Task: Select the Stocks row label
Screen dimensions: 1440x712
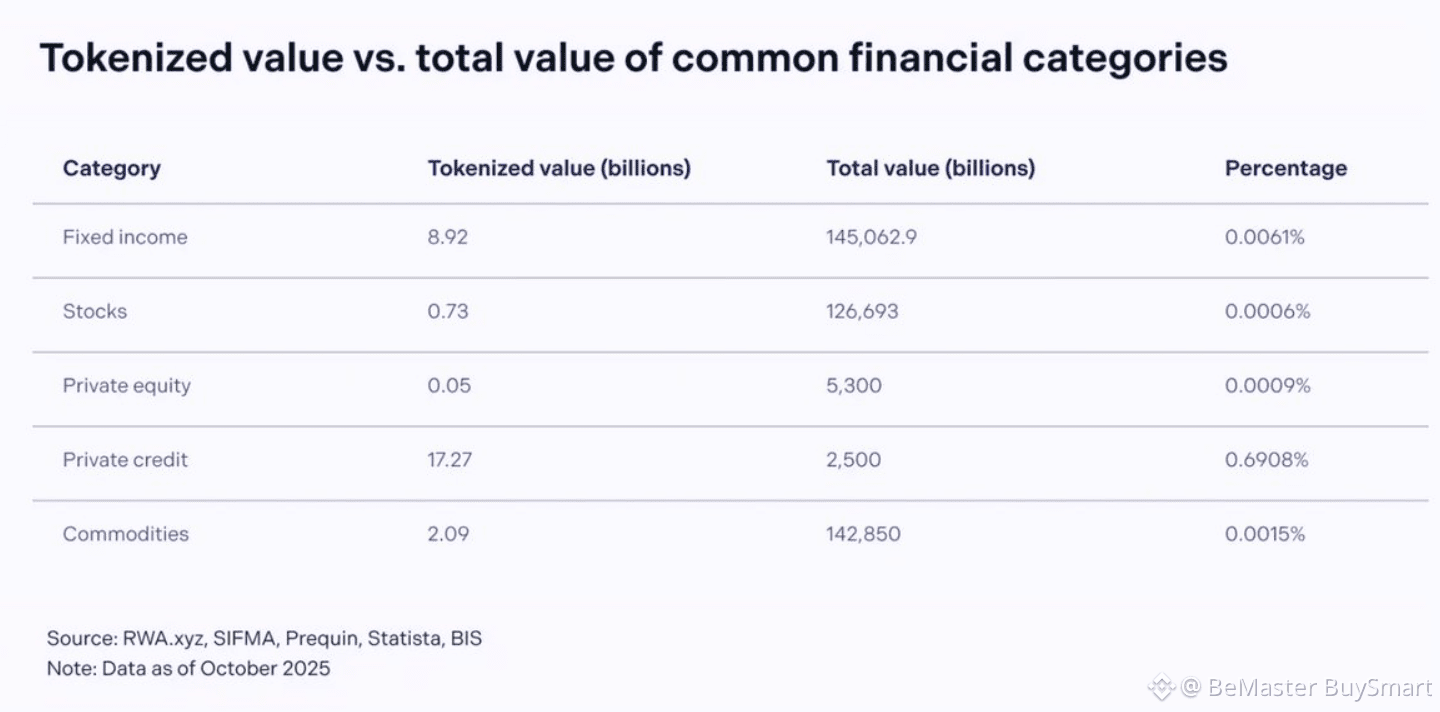Action: point(95,311)
